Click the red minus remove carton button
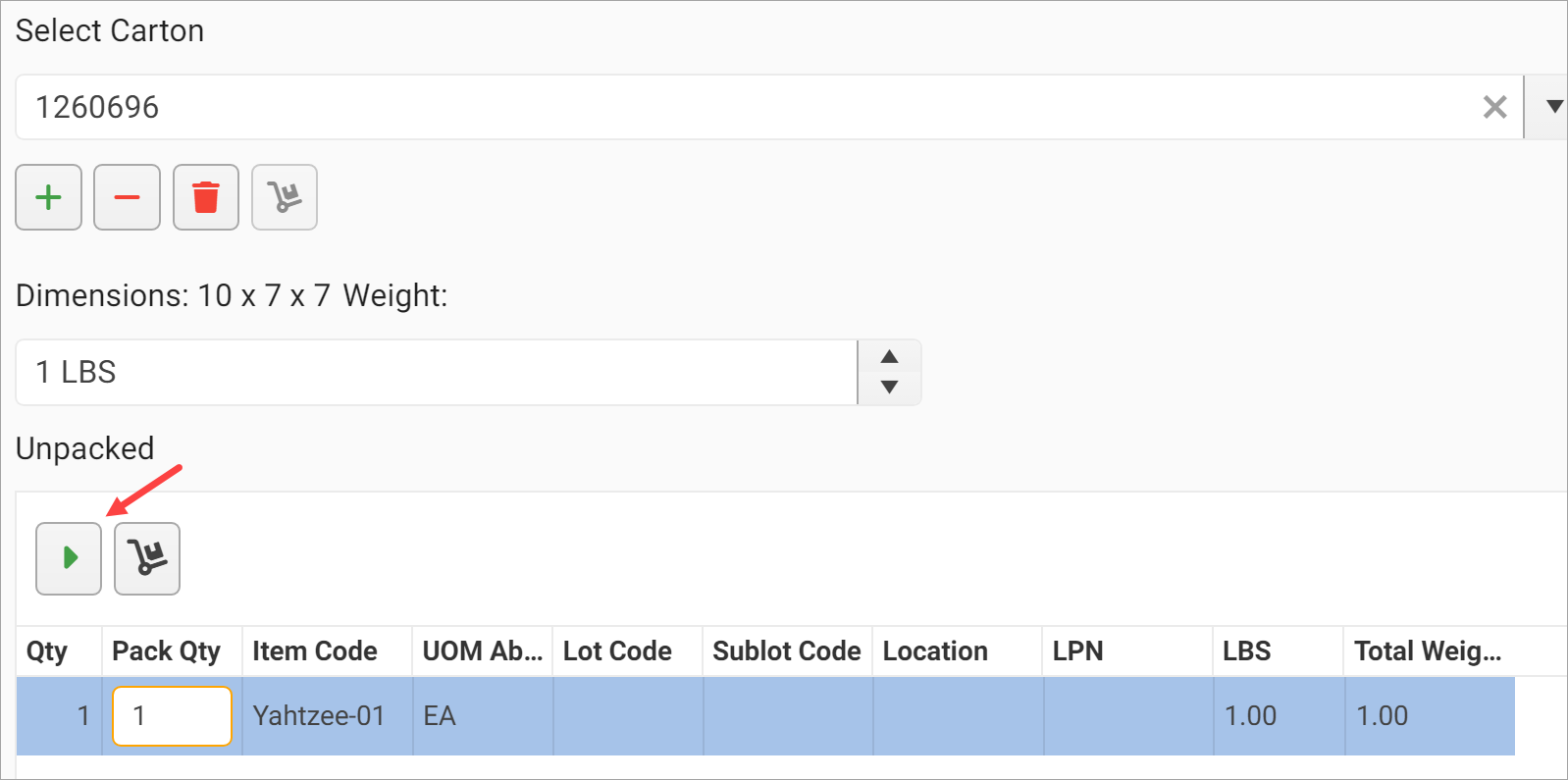The height and width of the screenshot is (780, 1568). [127, 197]
